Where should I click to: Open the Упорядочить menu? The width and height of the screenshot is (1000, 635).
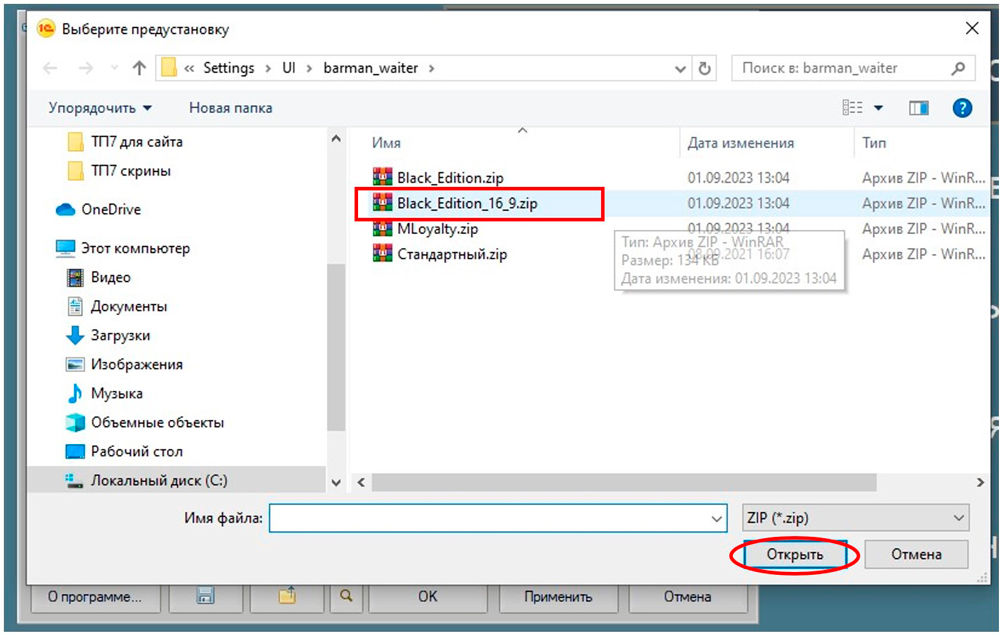pos(100,108)
